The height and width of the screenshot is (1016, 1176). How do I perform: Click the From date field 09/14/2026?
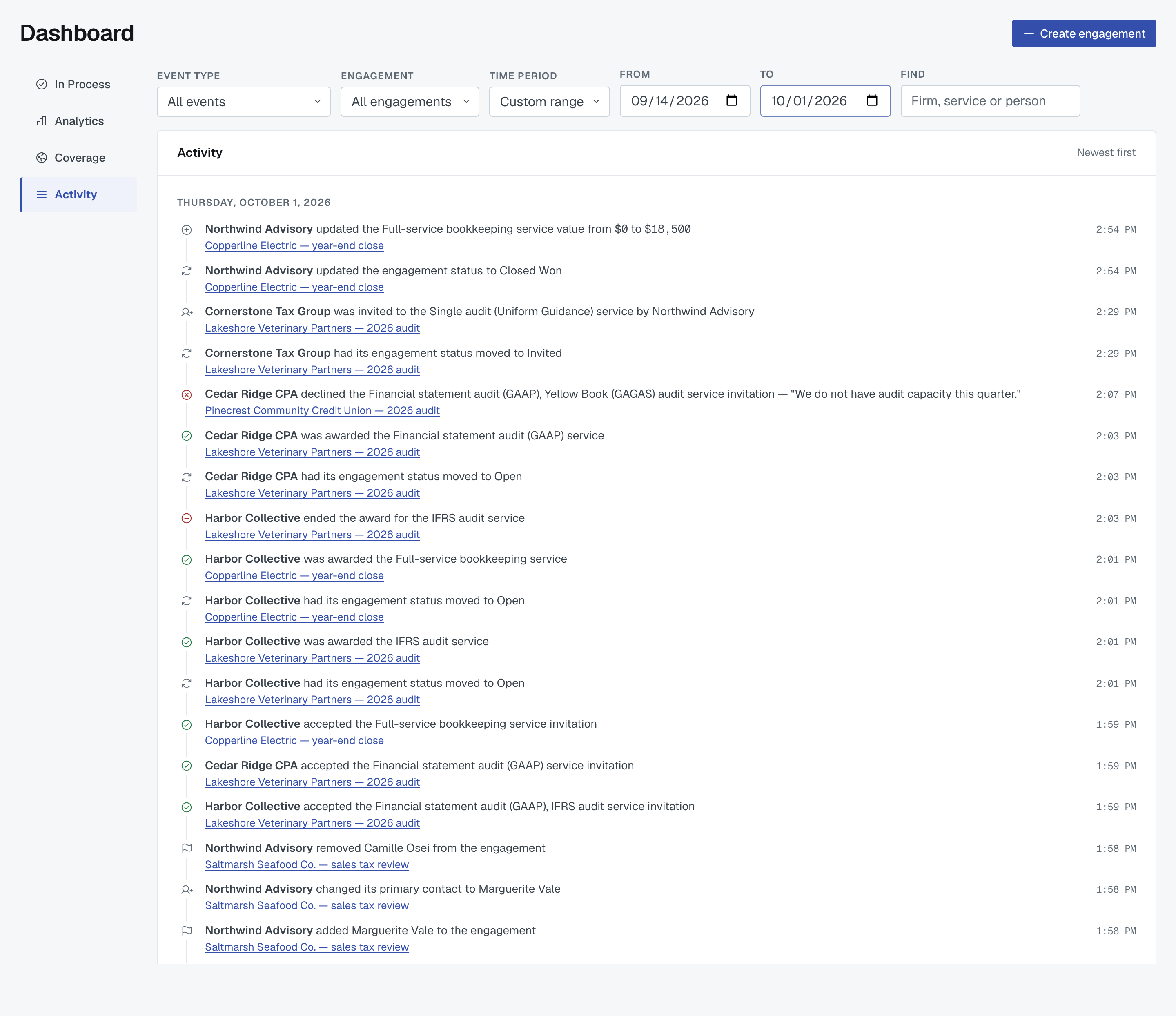click(684, 101)
